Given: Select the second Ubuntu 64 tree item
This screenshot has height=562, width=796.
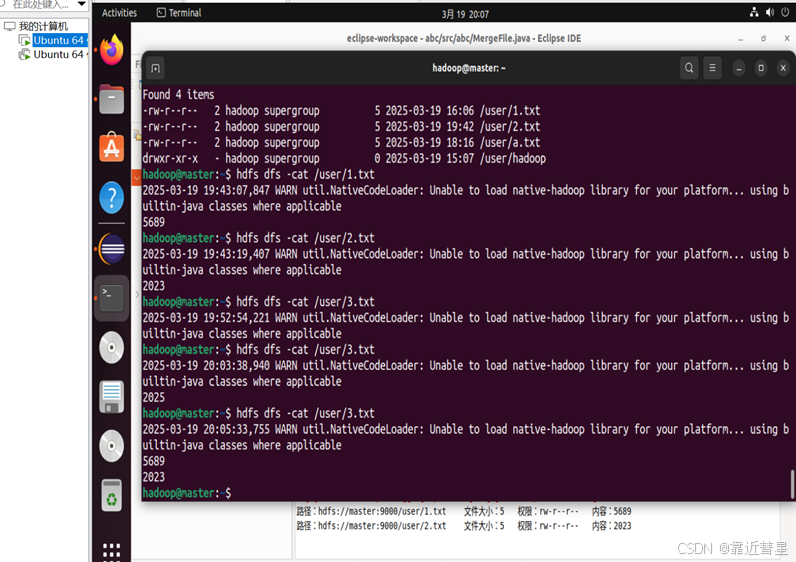Looking at the screenshot, I should tap(53, 54).
